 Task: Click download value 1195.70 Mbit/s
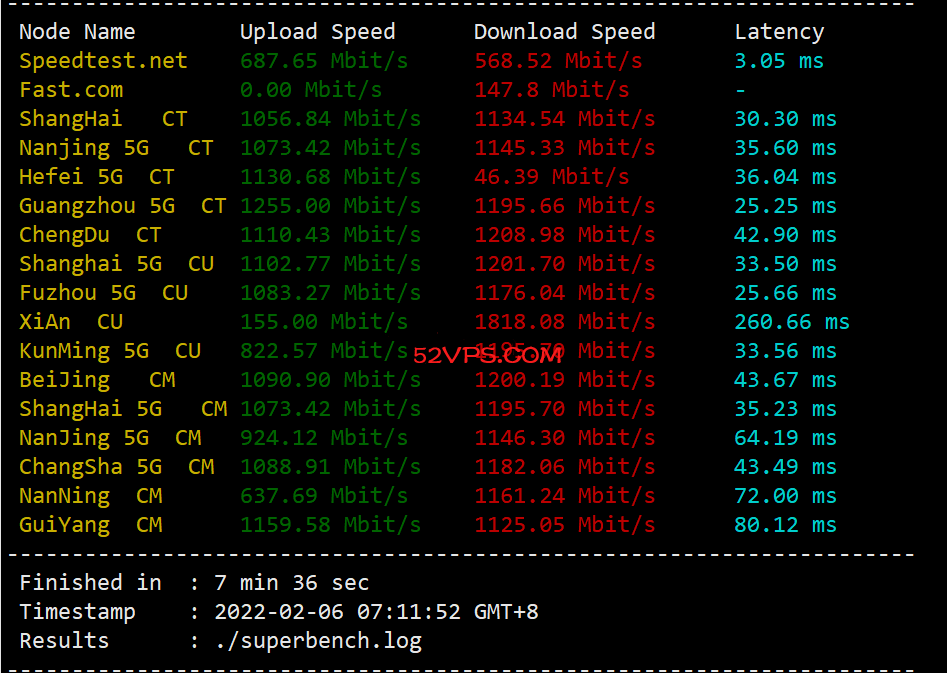[x=565, y=409]
